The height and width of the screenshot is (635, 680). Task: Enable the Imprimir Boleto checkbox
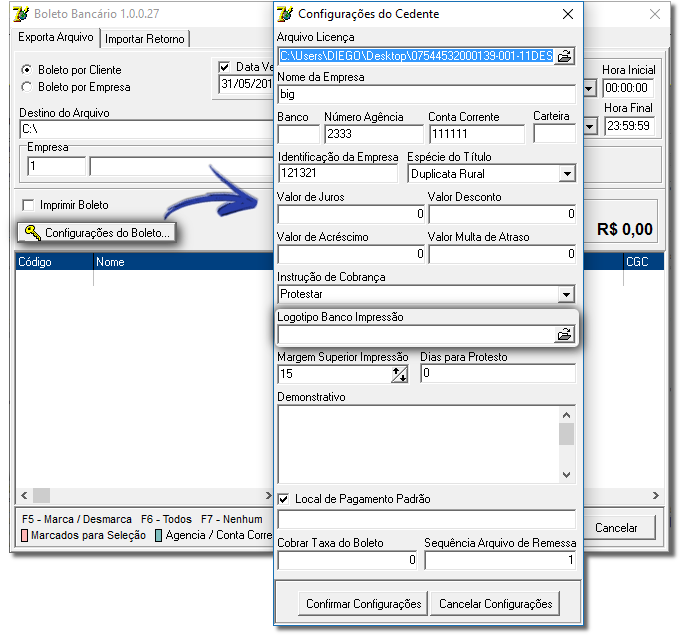click(28, 205)
